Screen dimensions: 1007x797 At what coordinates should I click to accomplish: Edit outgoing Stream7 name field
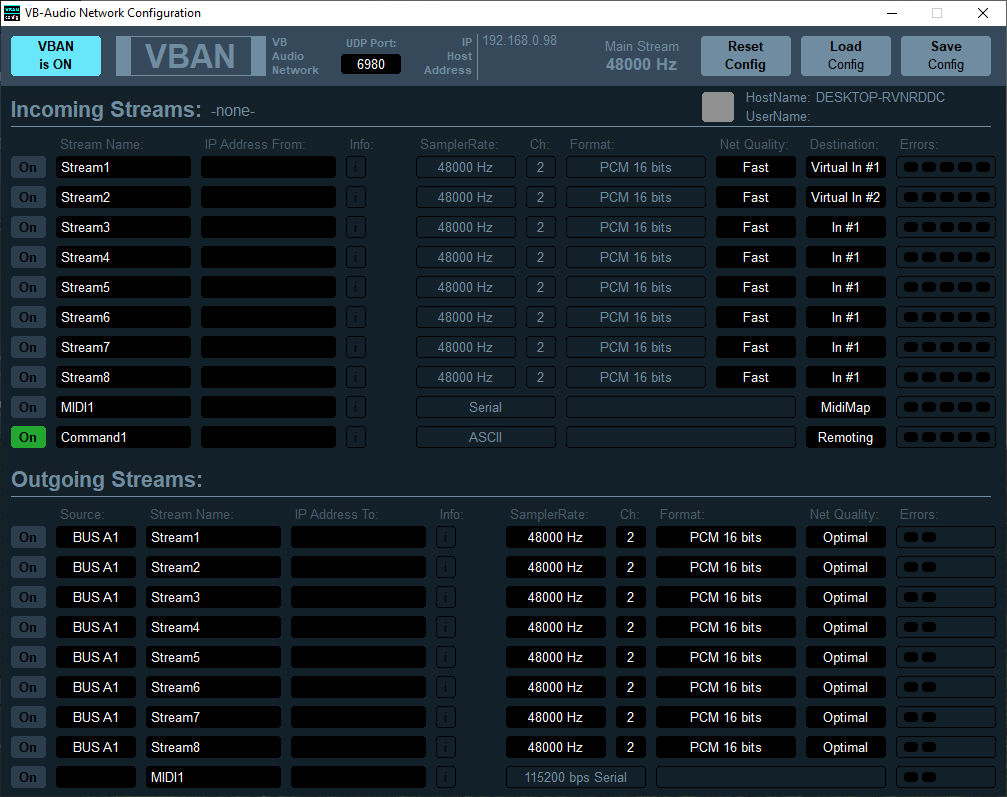click(213, 717)
